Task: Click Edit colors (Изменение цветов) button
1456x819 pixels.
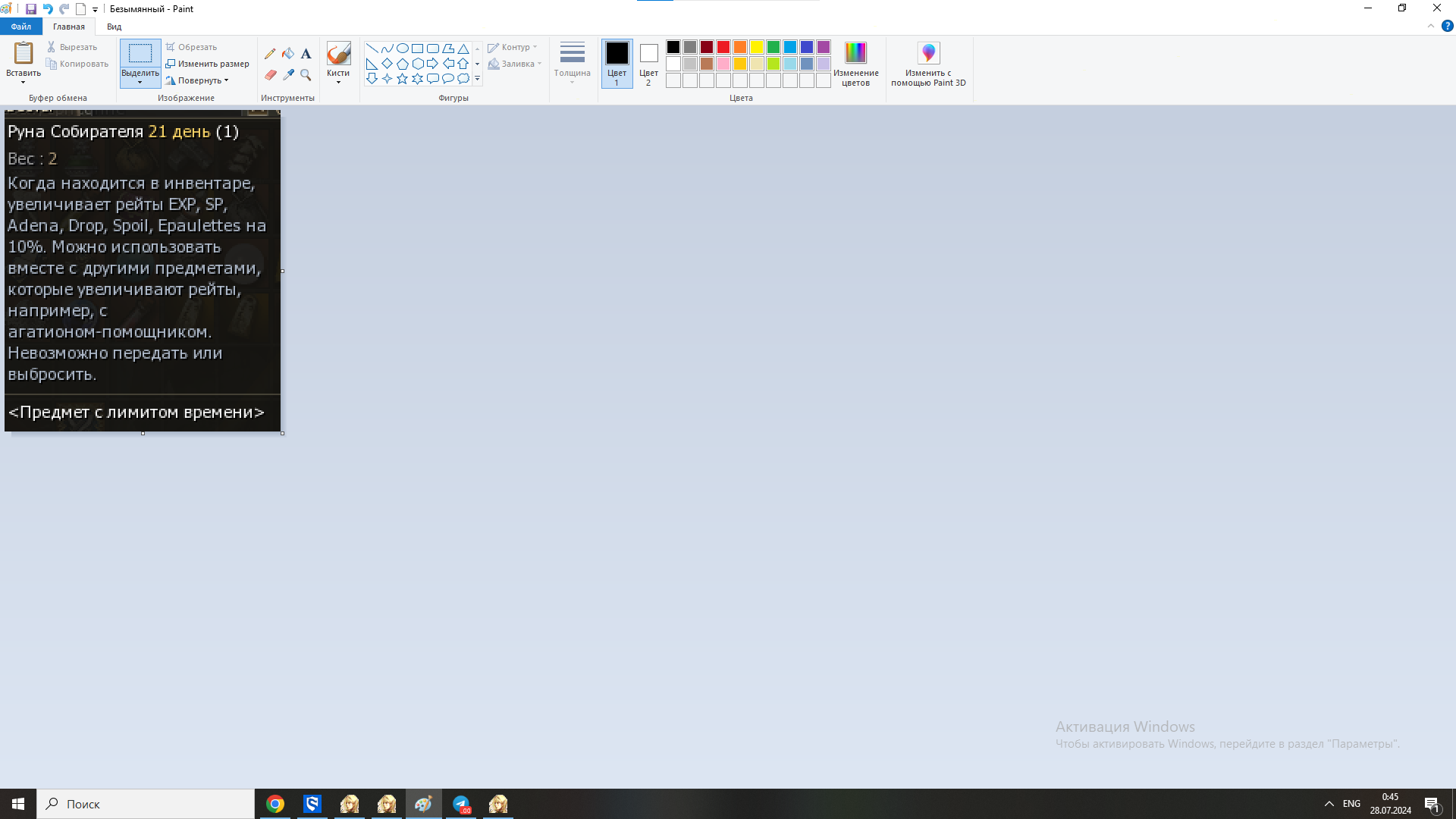Action: click(855, 64)
